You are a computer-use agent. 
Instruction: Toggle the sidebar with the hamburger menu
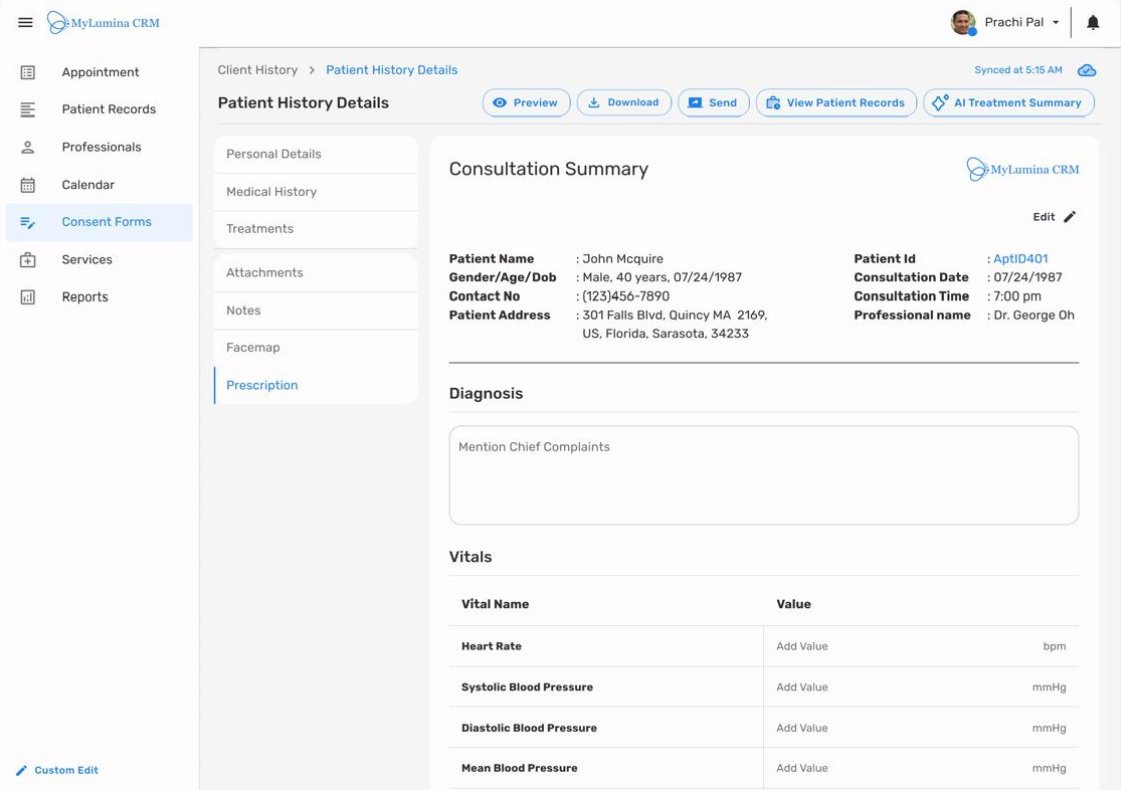point(25,21)
